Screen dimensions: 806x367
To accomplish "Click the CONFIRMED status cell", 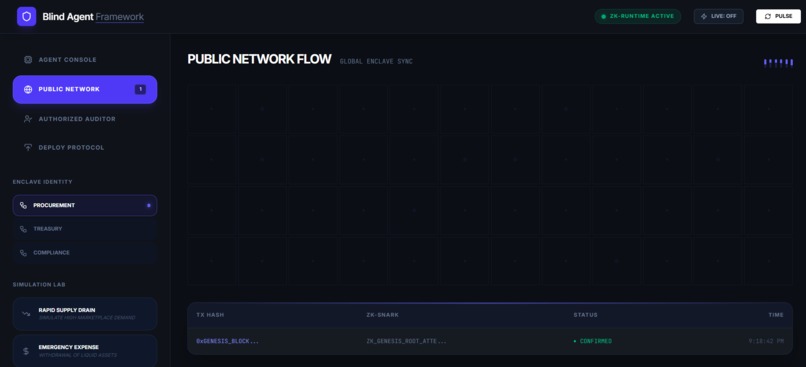I will point(593,341).
